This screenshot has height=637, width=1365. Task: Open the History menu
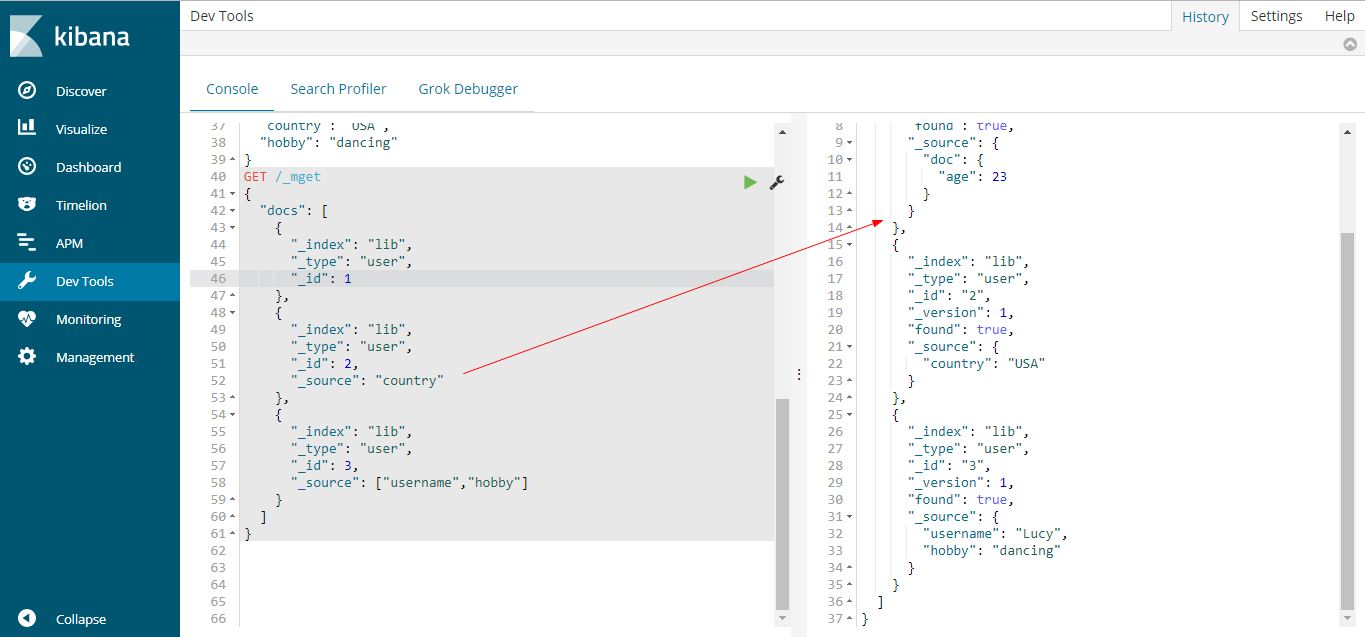[x=1205, y=16]
